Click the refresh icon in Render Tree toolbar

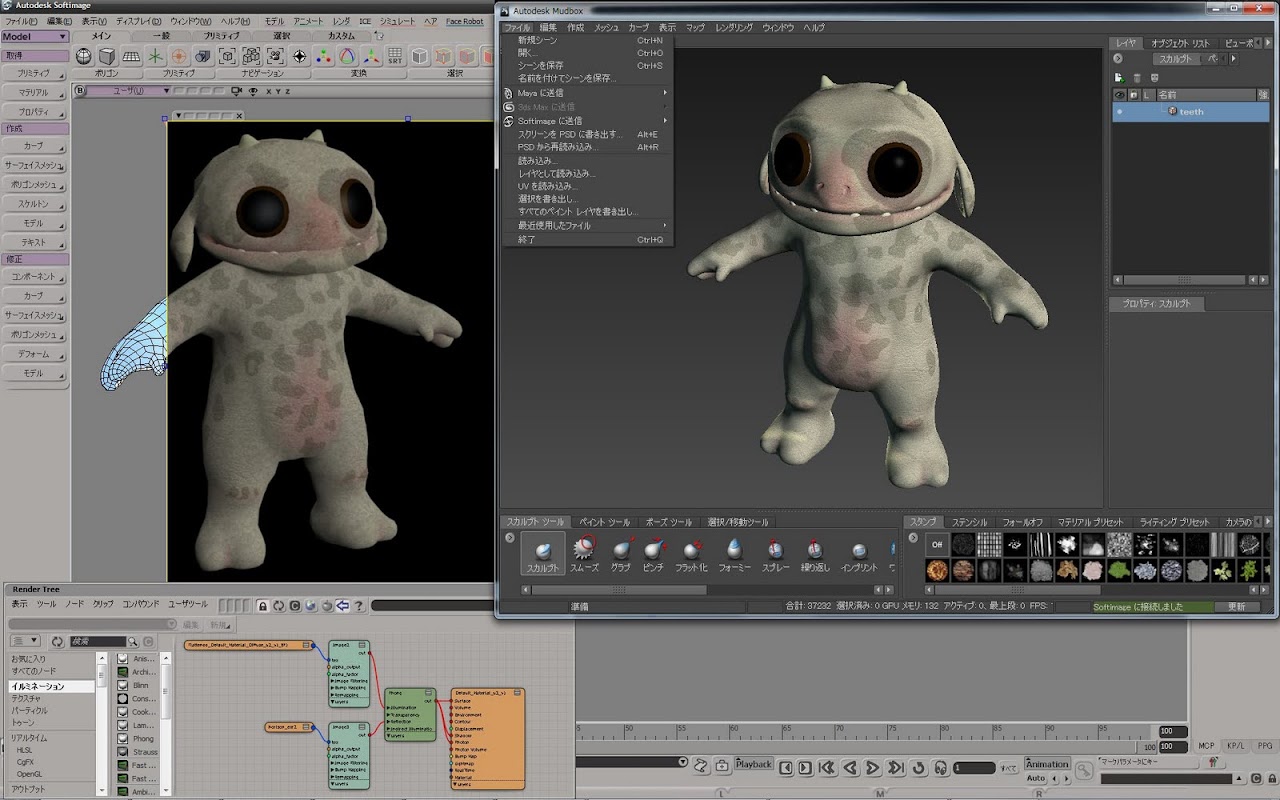pyautogui.click(x=278, y=605)
